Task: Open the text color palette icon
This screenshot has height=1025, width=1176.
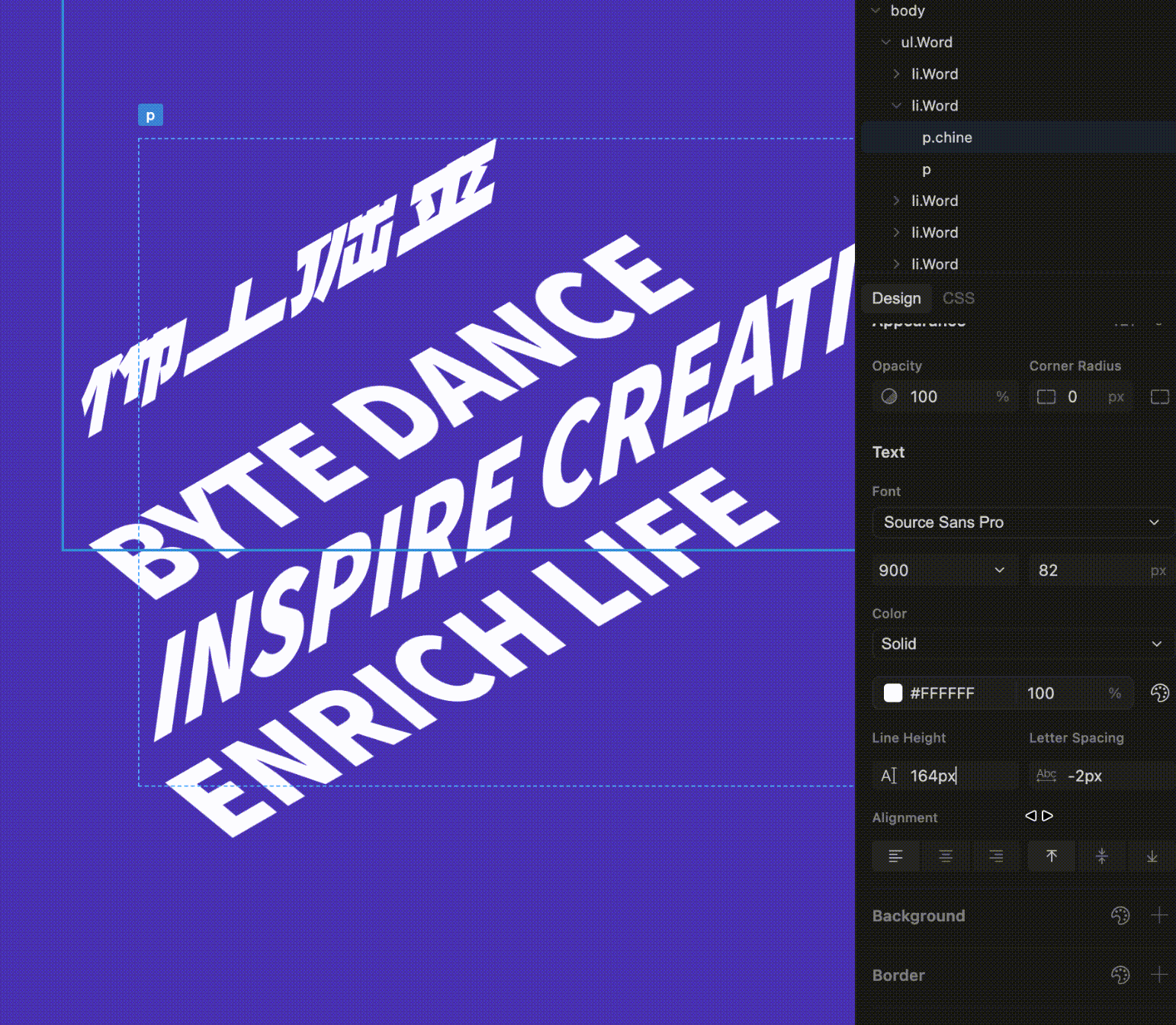Action: click(1160, 692)
